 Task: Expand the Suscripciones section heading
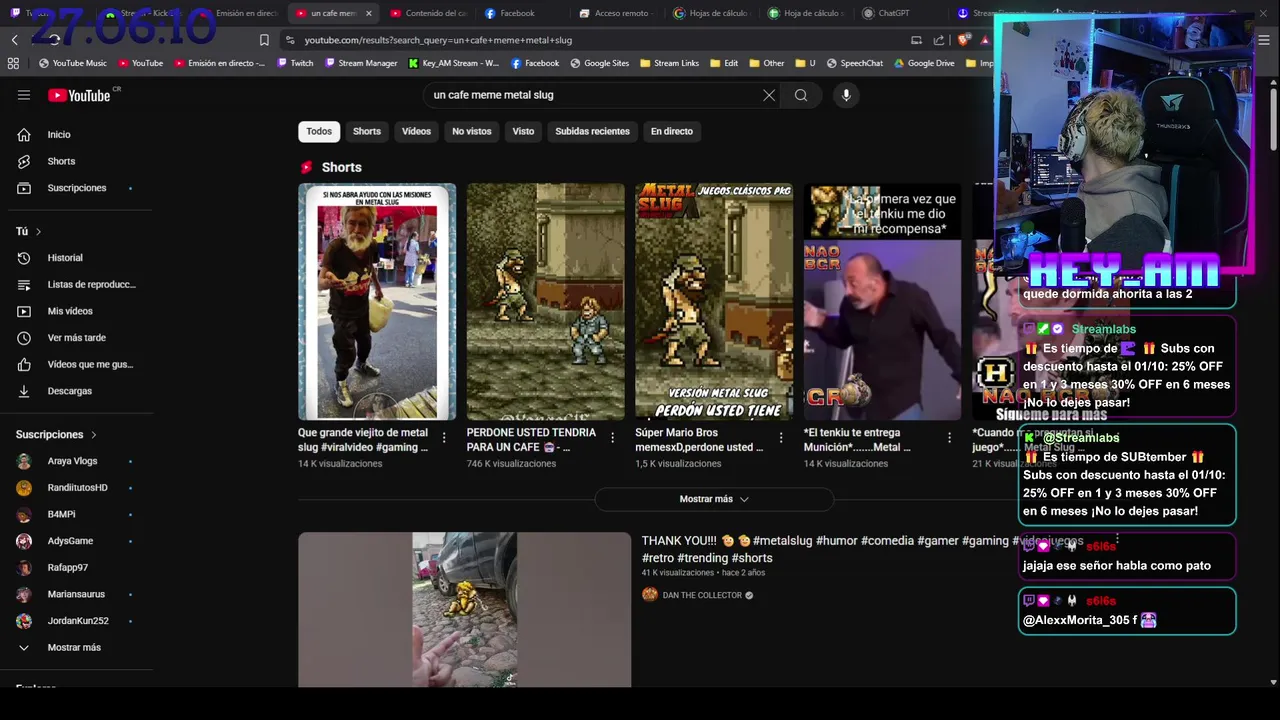(x=56, y=435)
